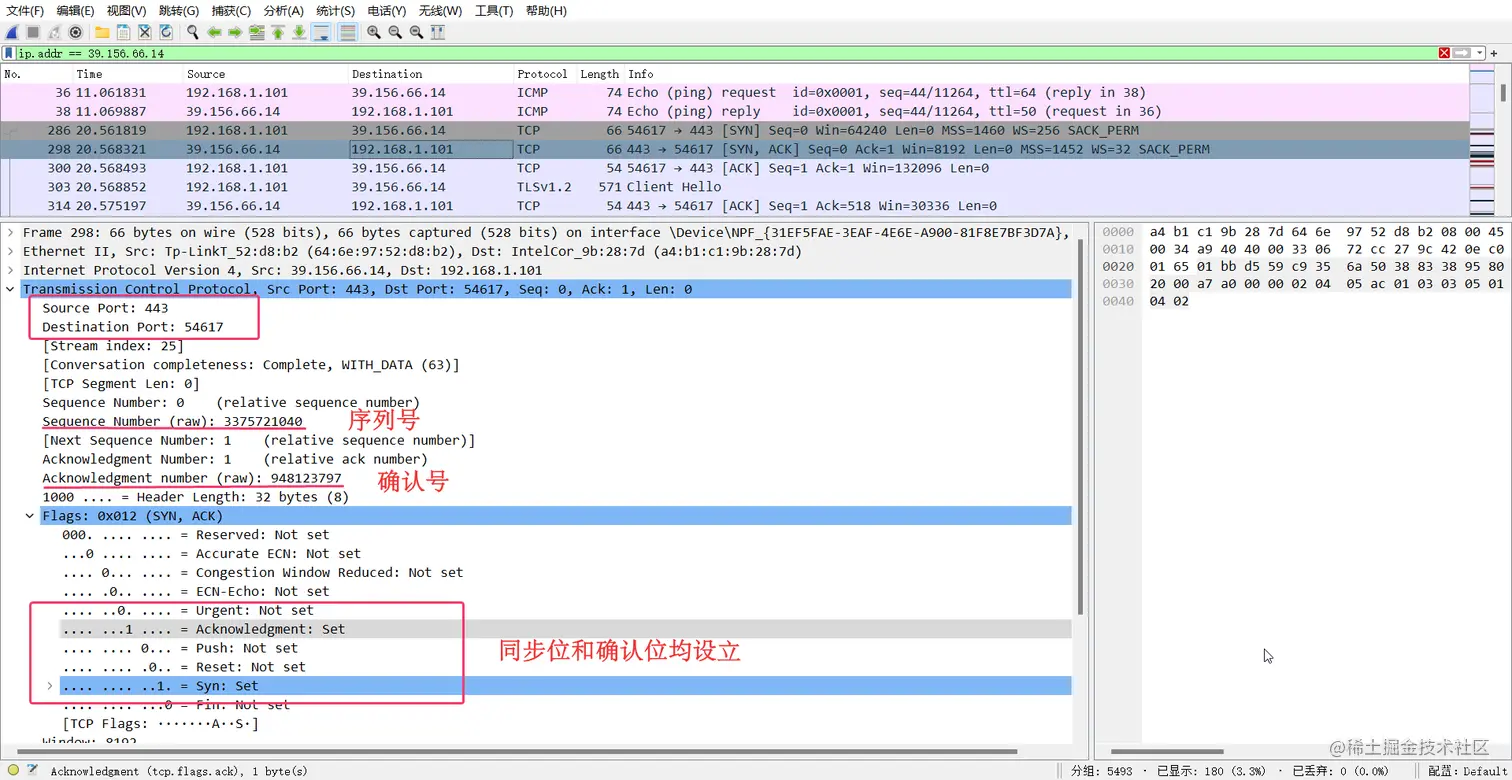Image resolution: width=1512 pixels, height=780 pixels.
Task: Open the 工具(T) menu
Action: tap(494, 11)
